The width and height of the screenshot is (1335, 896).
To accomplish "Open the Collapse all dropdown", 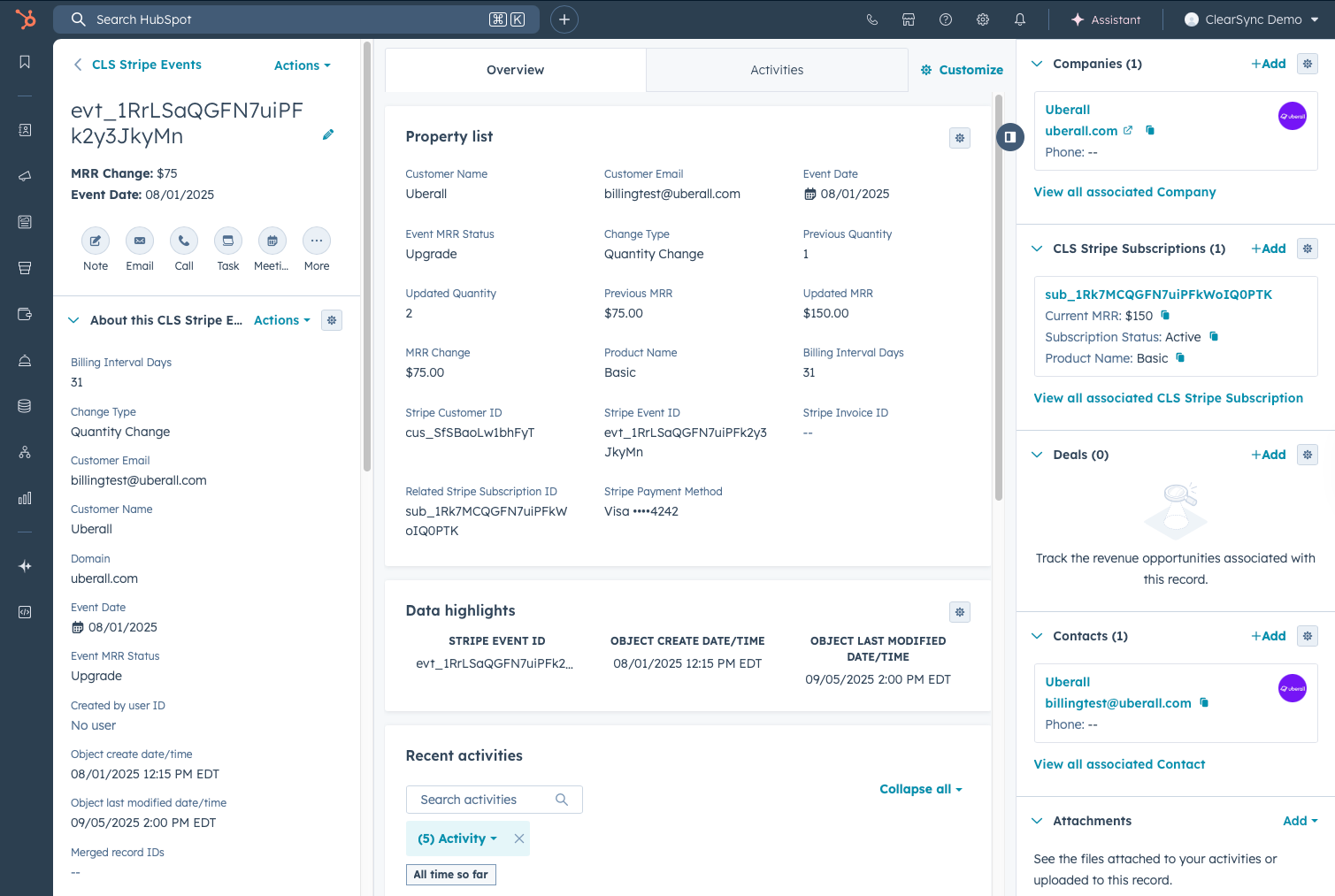I will (920, 789).
